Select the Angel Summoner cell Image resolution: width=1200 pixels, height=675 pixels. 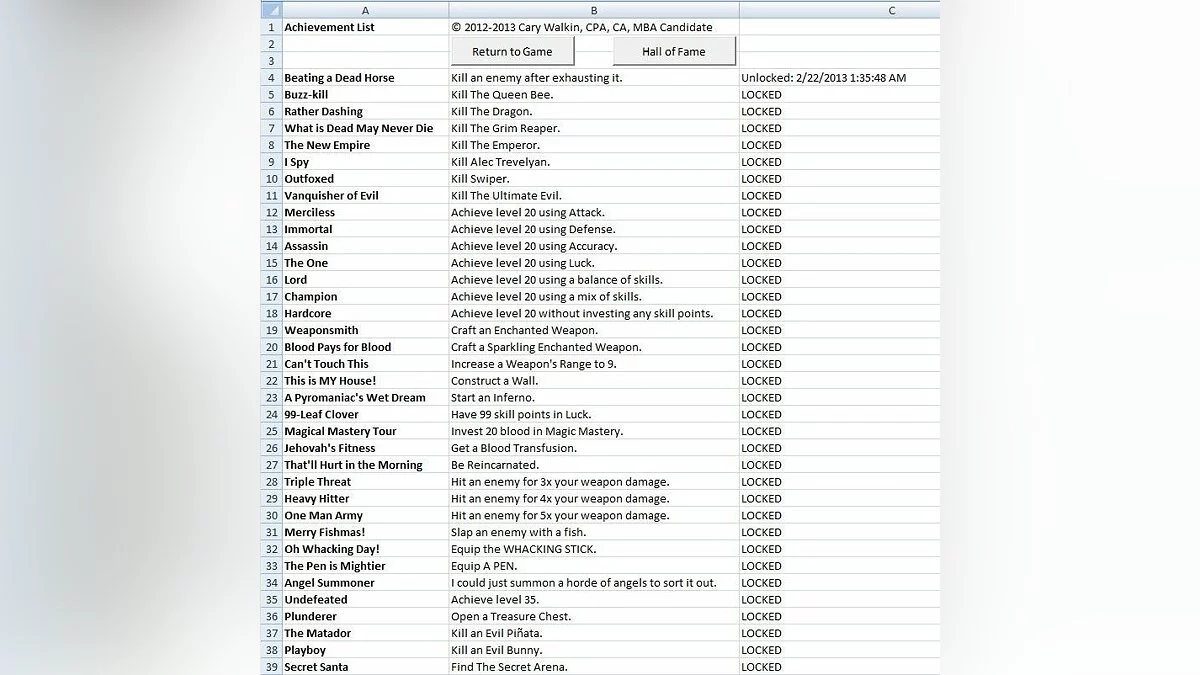pos(365,583)
